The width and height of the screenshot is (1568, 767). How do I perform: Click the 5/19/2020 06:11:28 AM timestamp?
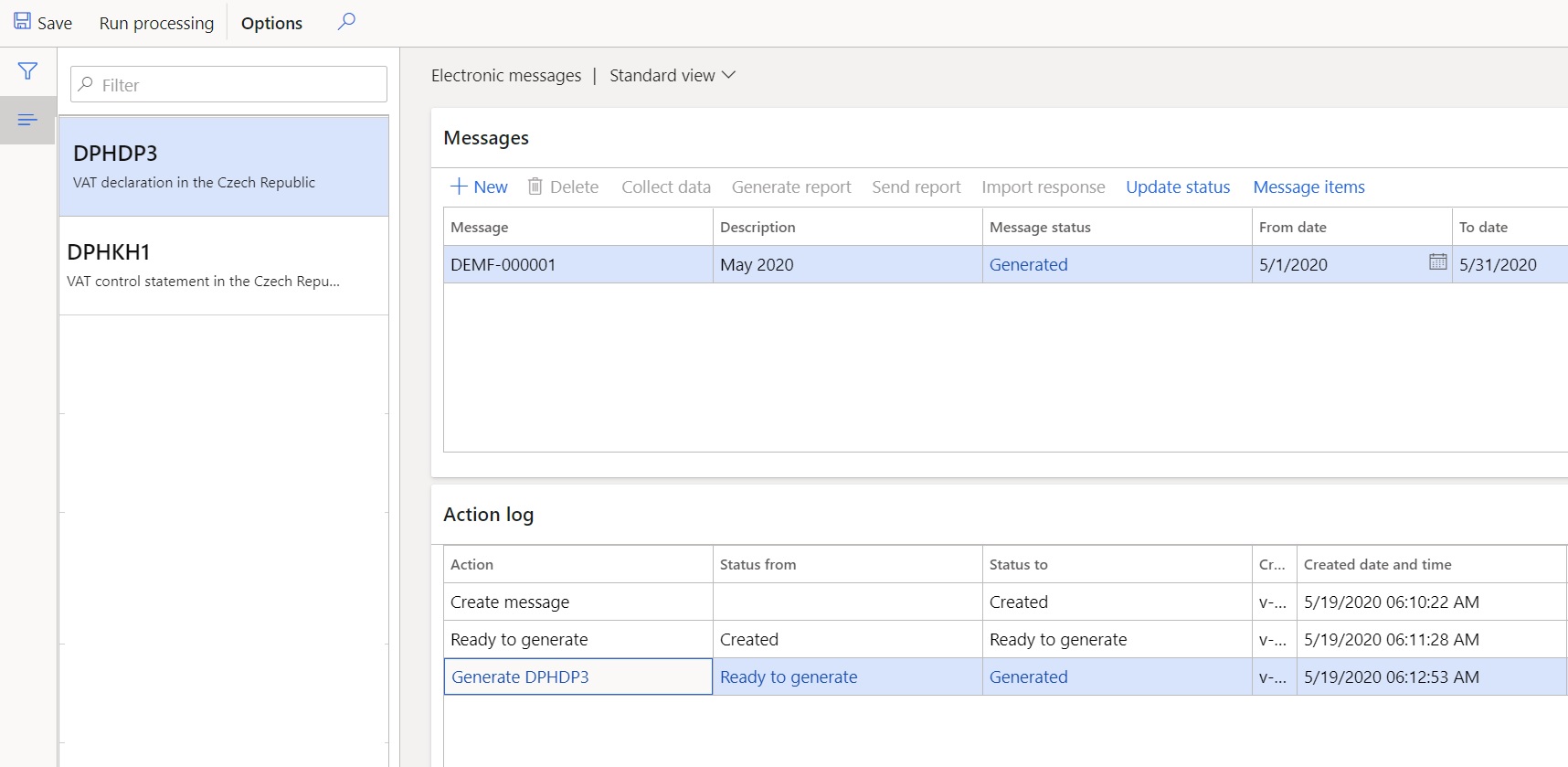(1391, 639)
